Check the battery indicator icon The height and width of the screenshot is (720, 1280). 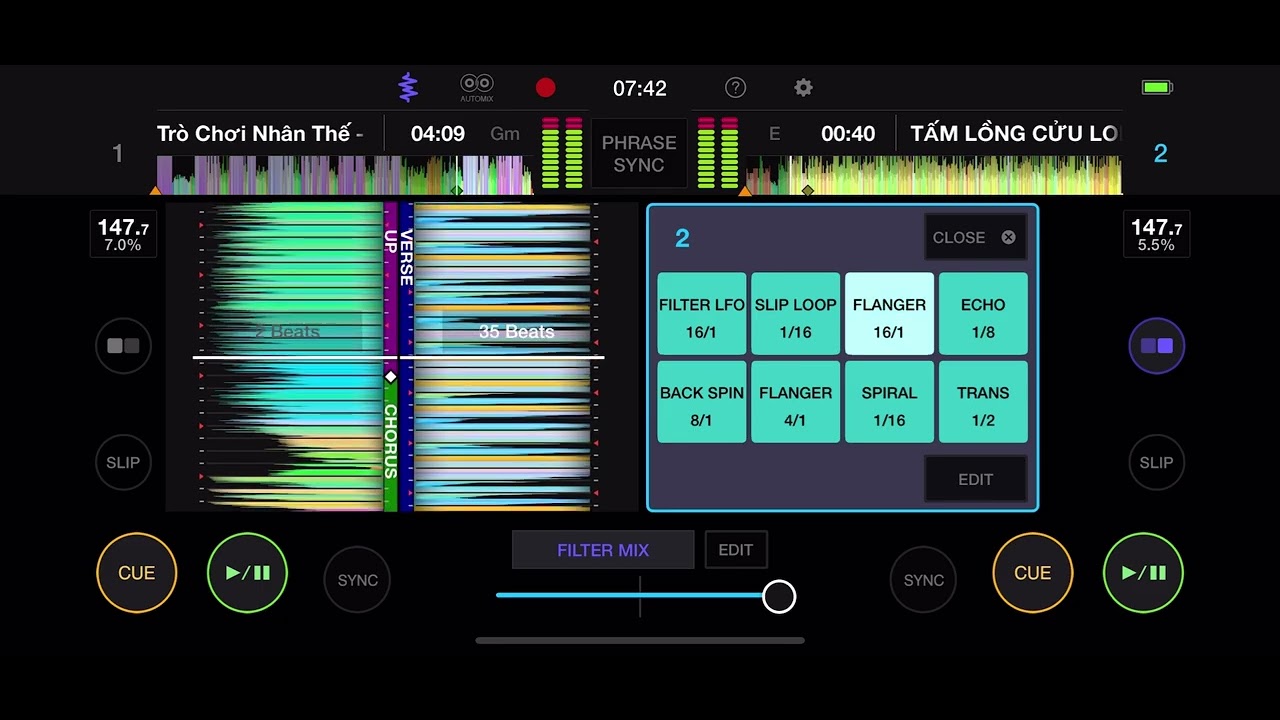1157,88
